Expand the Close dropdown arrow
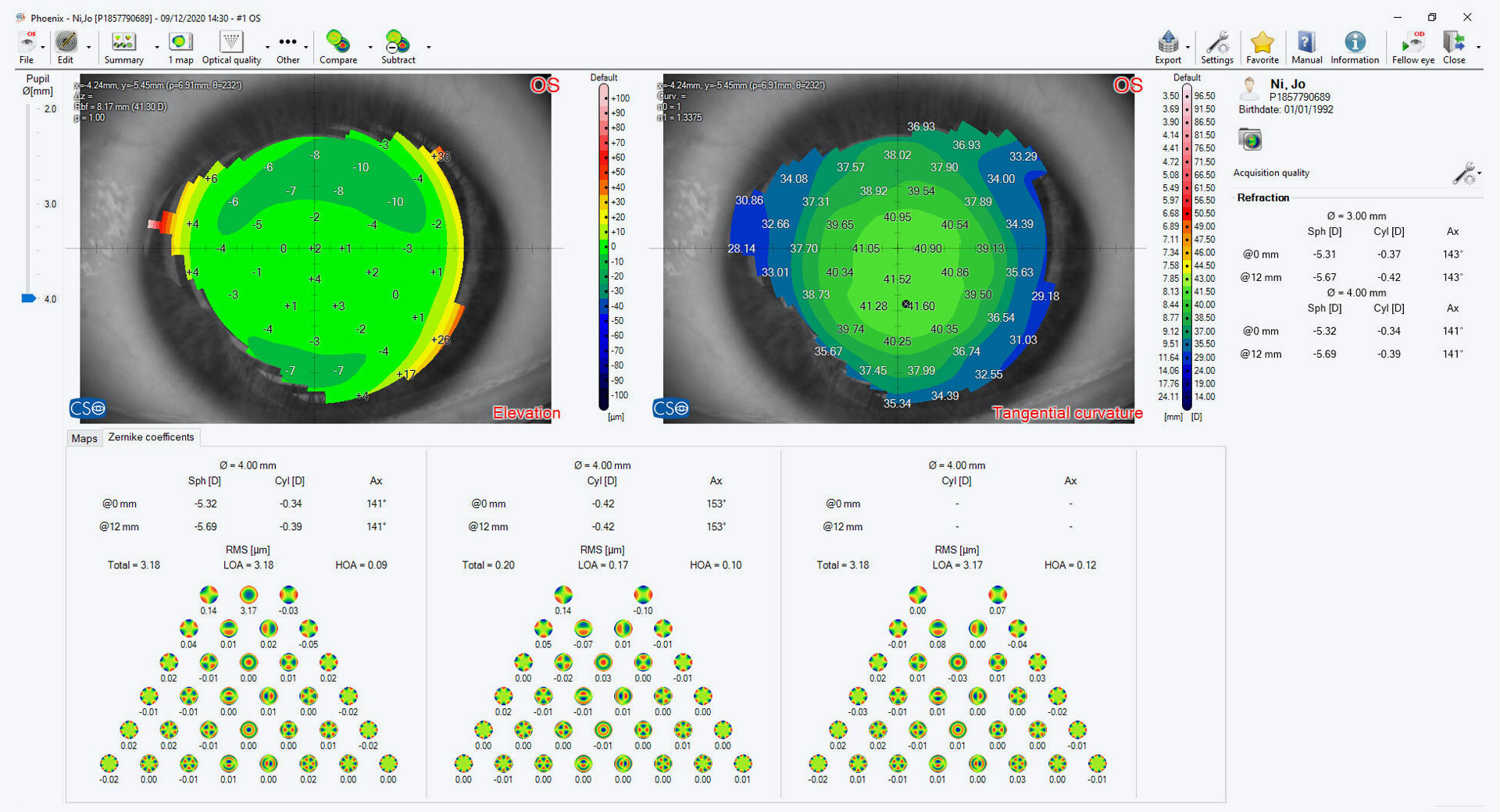This screenshot has height=812, width=1500. (1478, 47)
